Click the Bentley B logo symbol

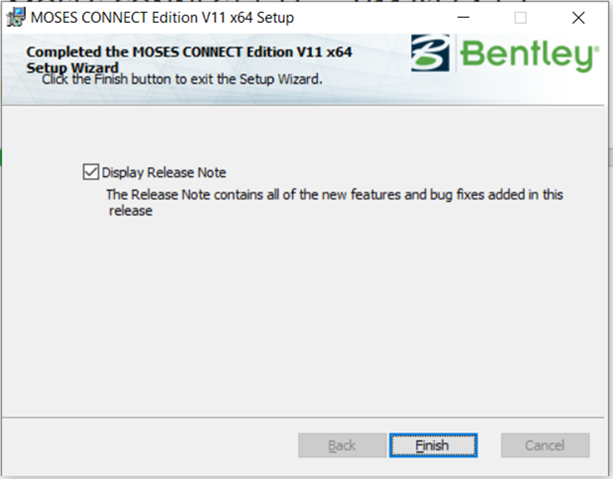point(430,56)
